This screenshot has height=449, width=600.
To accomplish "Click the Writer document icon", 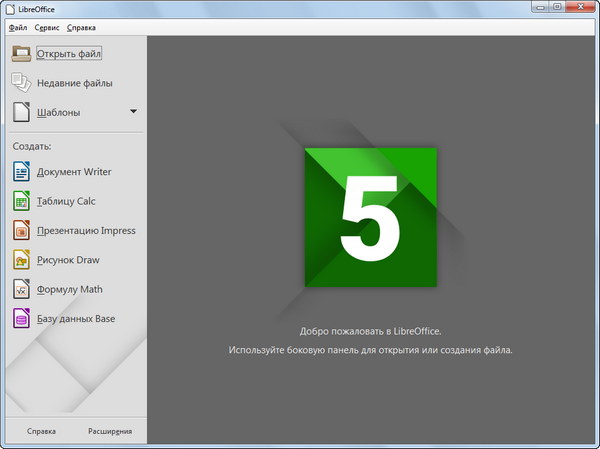I will tap(22, 172).
